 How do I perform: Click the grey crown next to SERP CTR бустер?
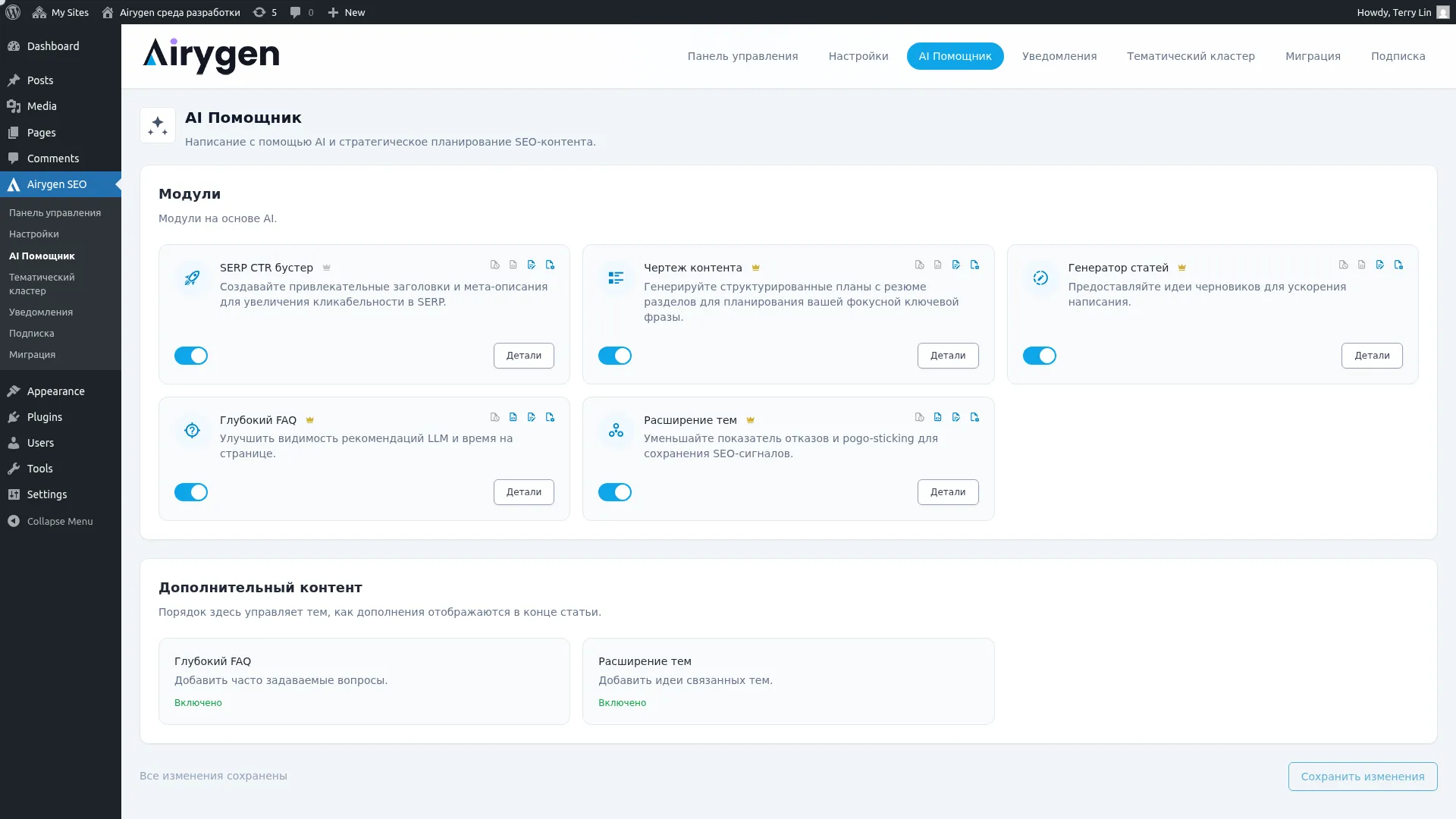(327, 268)
